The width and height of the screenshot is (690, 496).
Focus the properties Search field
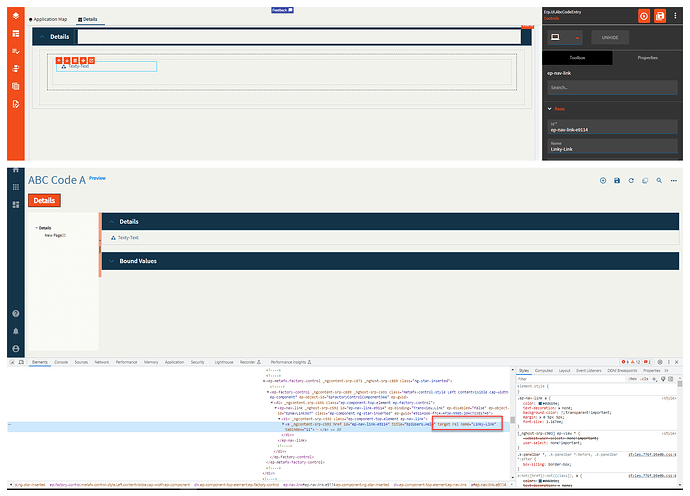[x=612, y=88]
